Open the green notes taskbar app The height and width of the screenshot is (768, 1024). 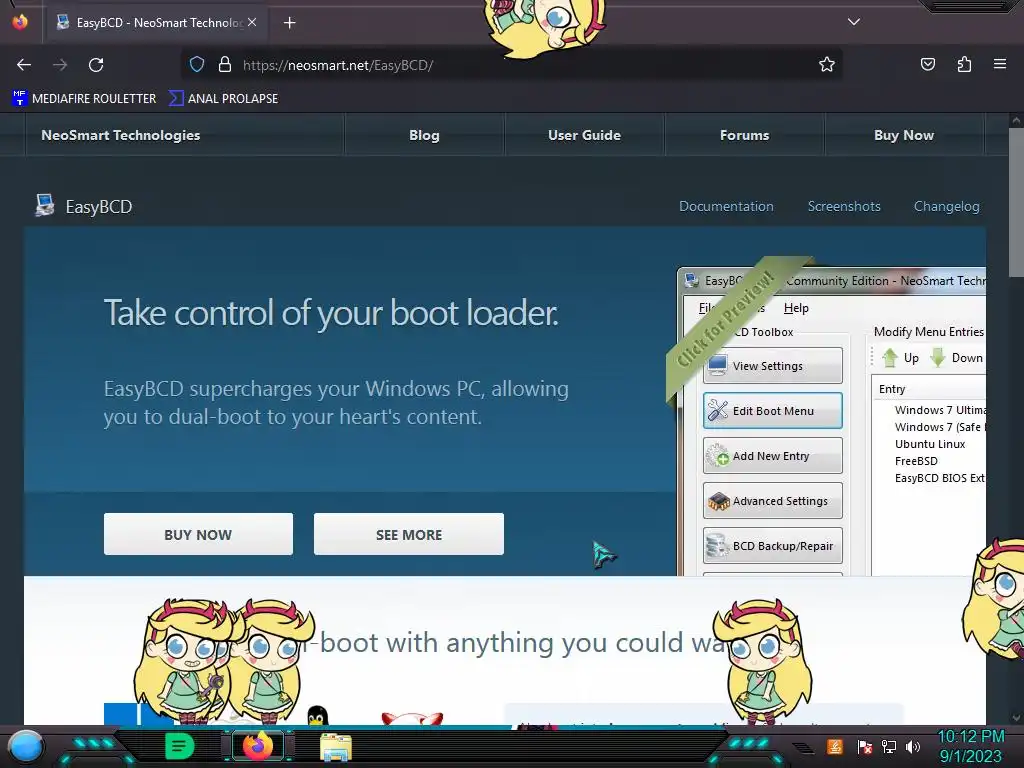click(180, 746)
